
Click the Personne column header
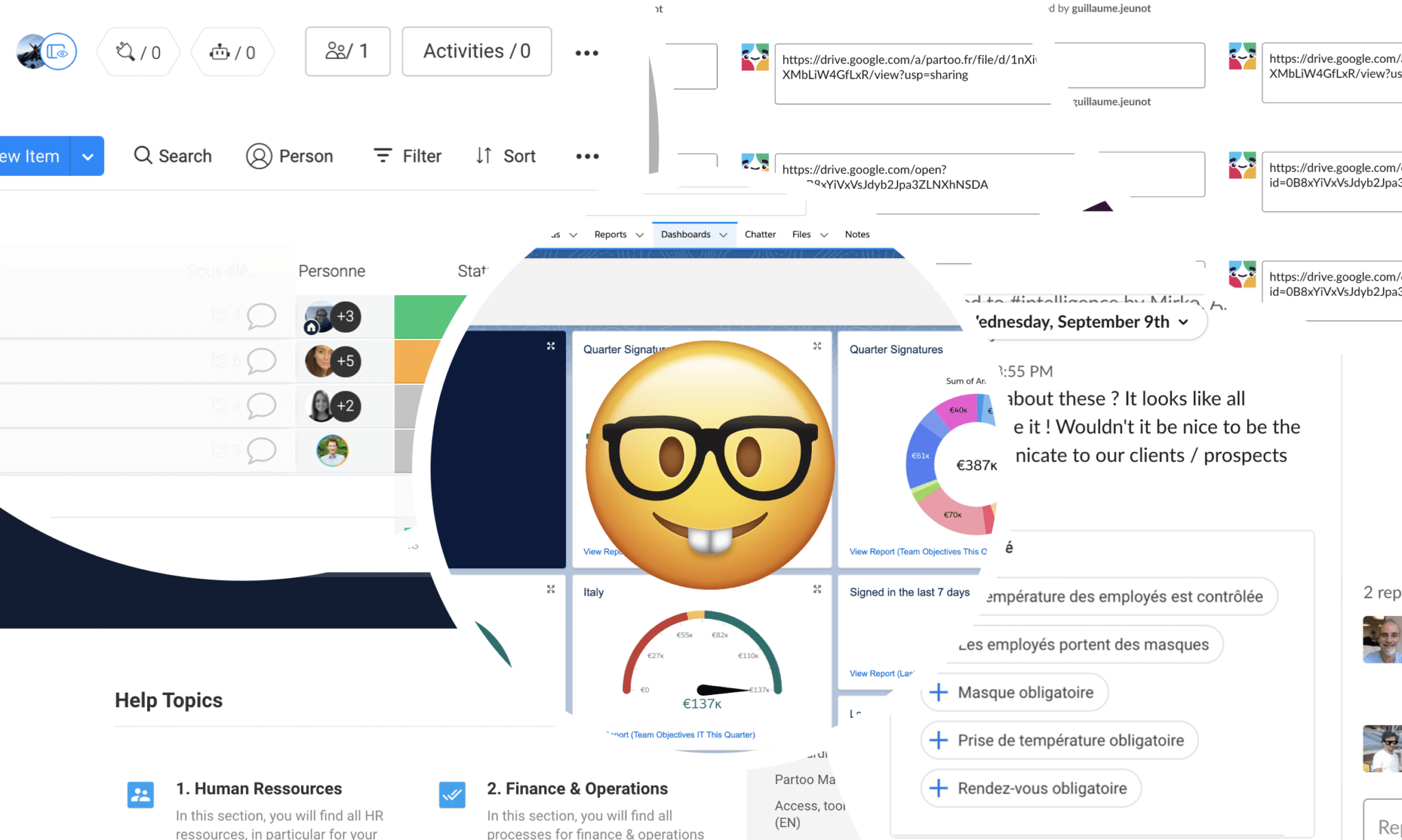pyautogui.click(x=332, y=271)
